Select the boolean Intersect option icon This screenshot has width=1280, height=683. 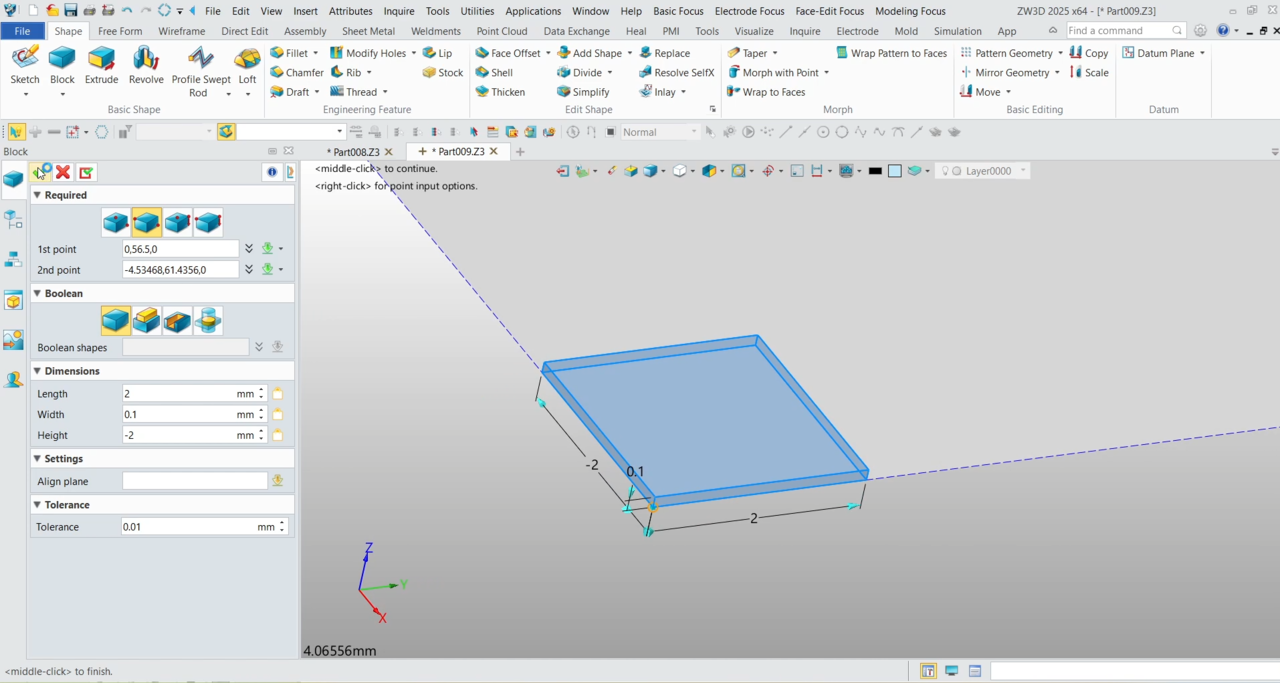(x=208, y=320)
